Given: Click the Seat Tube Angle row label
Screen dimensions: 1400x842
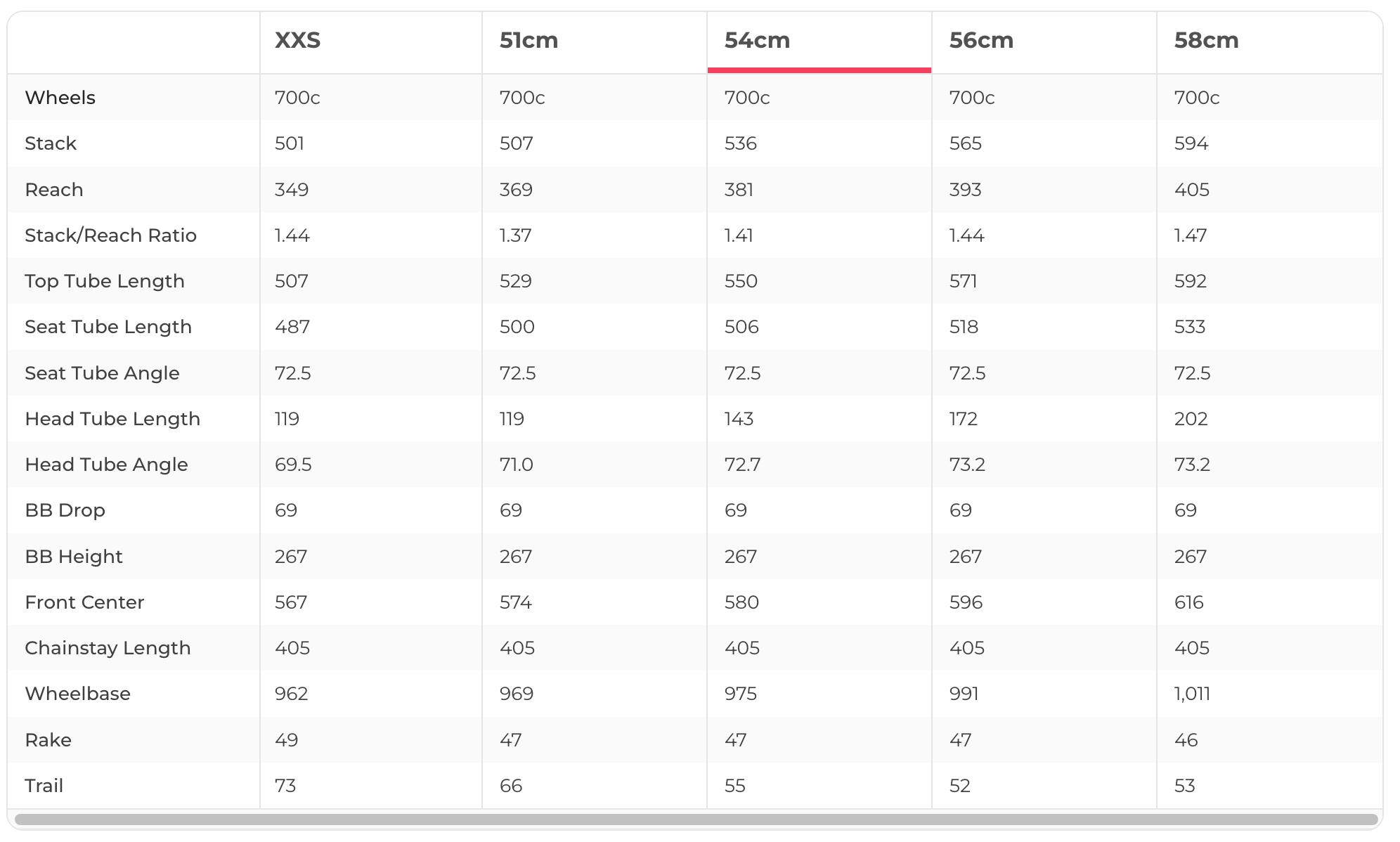Looking at the screenshot, I should click(102, 373).
